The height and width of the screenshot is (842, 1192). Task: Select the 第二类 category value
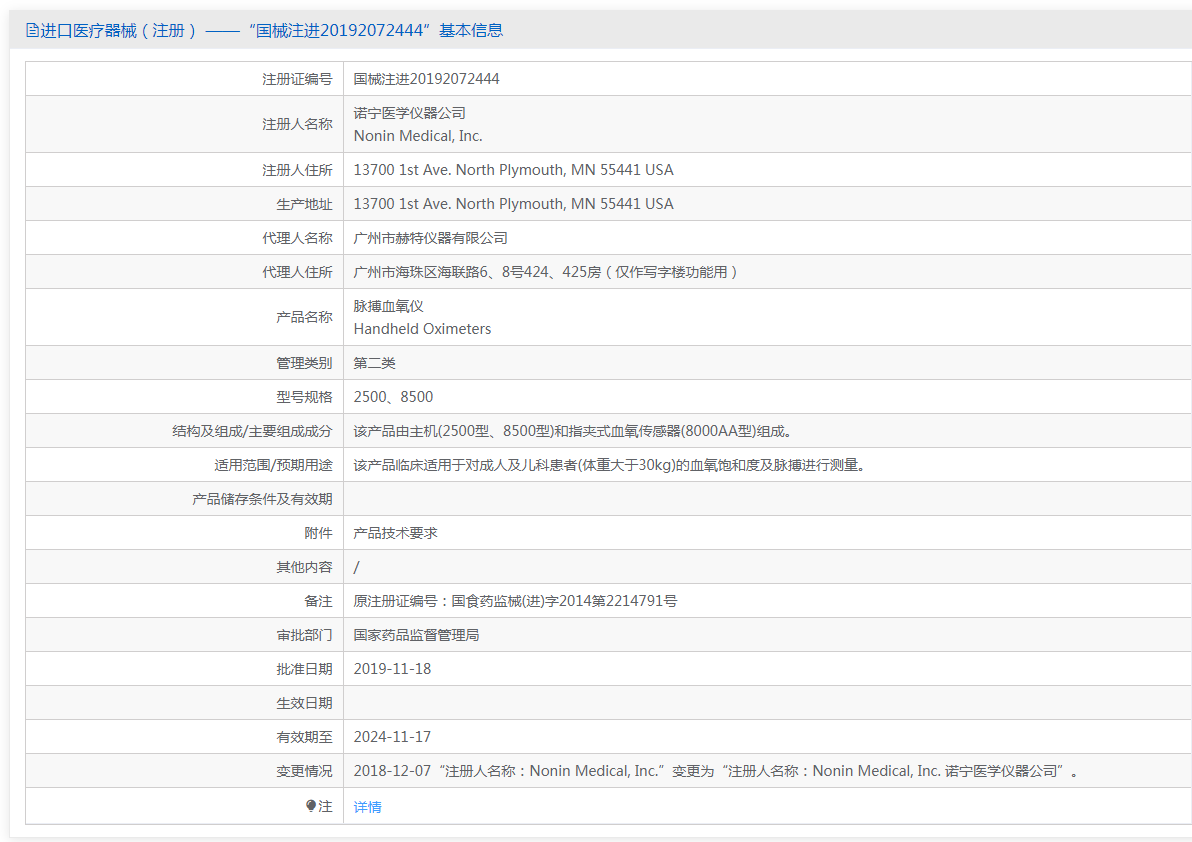[x=374, y=363]
